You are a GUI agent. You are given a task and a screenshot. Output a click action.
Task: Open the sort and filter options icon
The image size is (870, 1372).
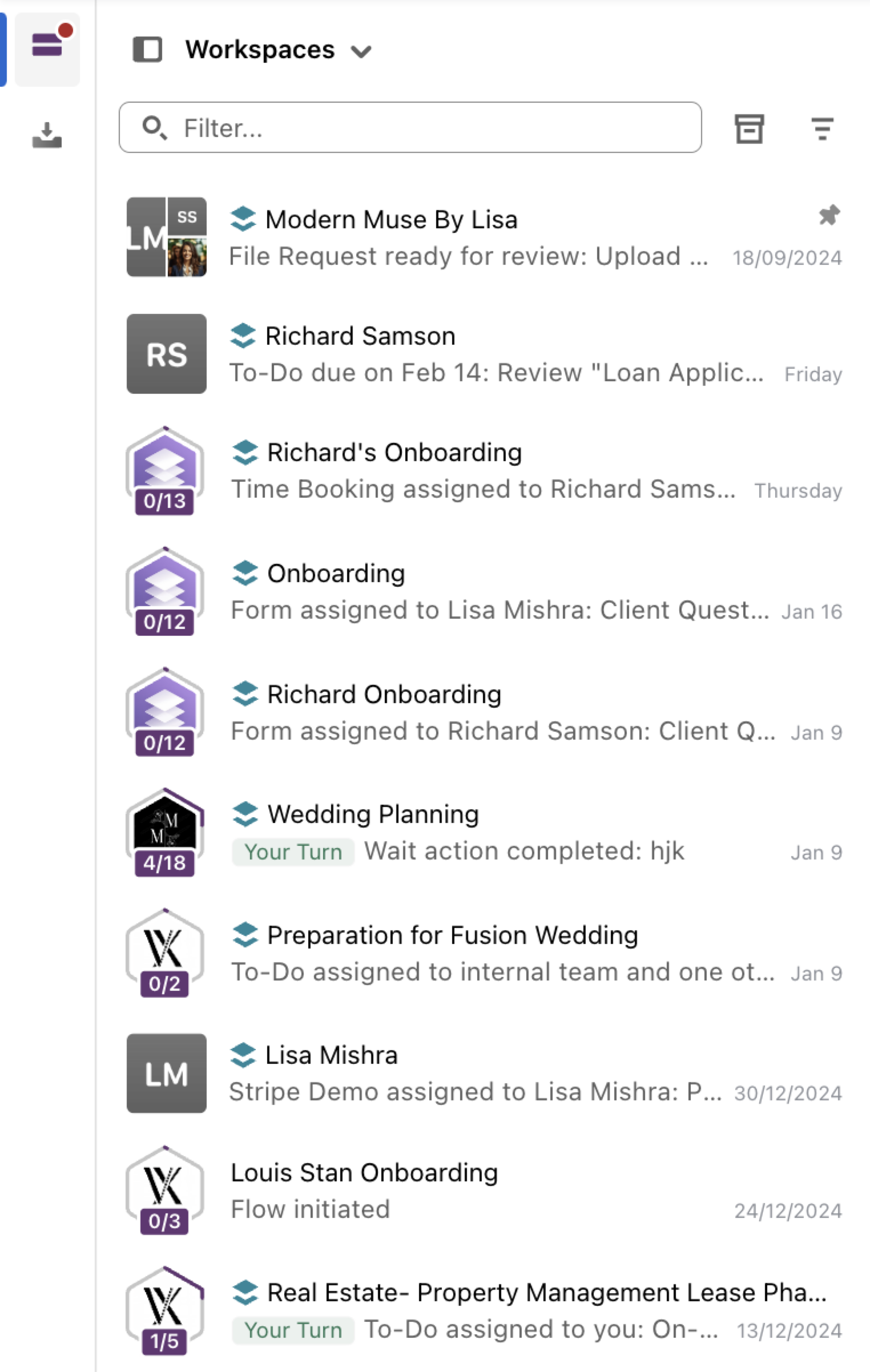click(x=822, y=128)
